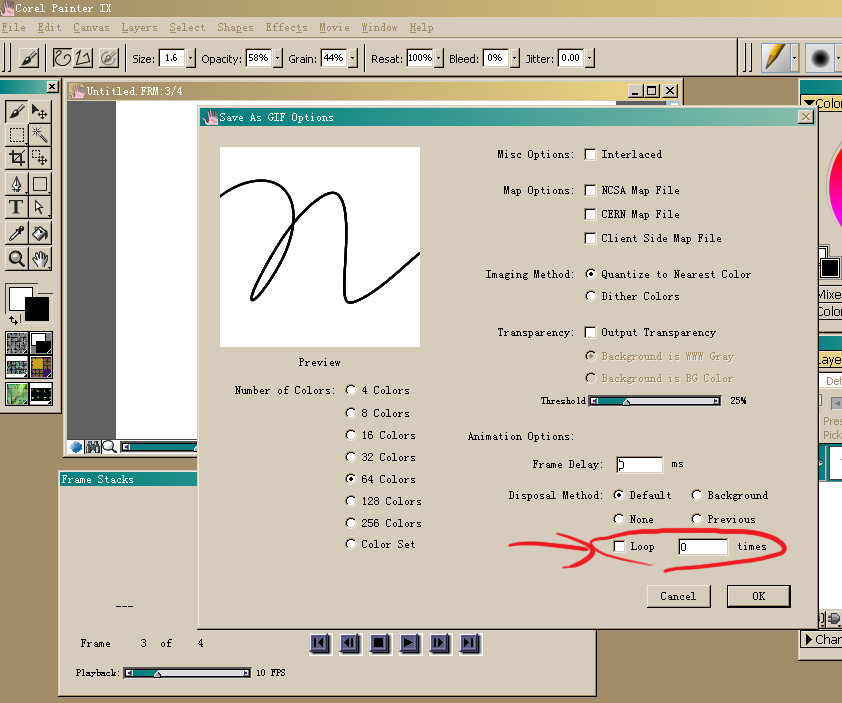The image size is (842, 703).
Task: Choose the Dropper tool
Action: (17, 232)
